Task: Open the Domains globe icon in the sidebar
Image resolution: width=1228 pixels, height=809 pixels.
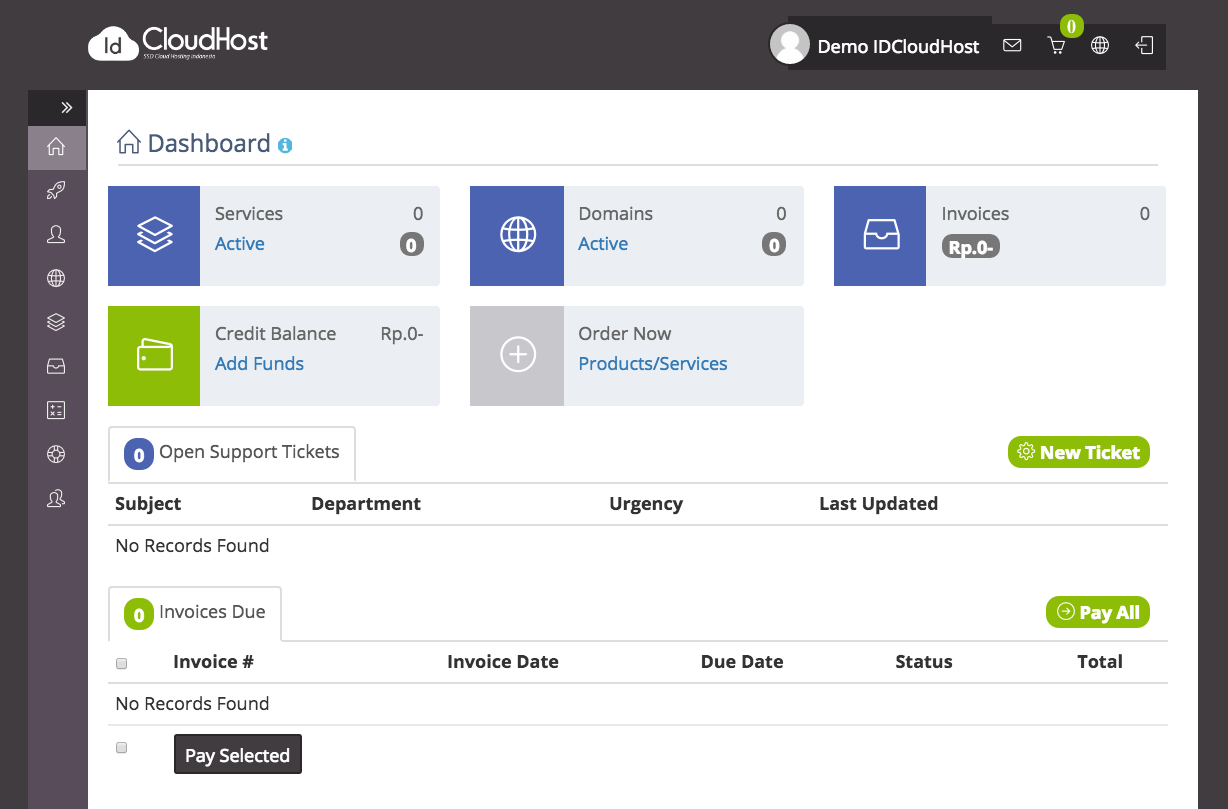Action: pyautogui.click(x=56, y=278)
